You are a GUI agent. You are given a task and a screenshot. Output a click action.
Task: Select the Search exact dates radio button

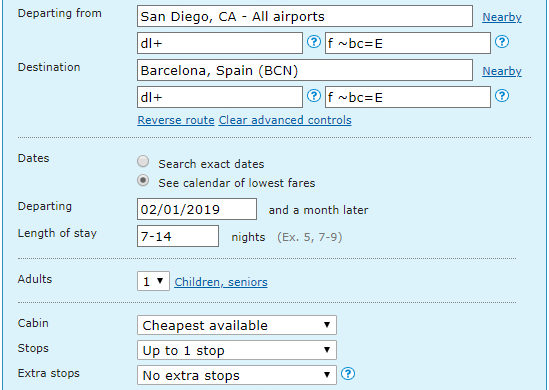[143, 162]
